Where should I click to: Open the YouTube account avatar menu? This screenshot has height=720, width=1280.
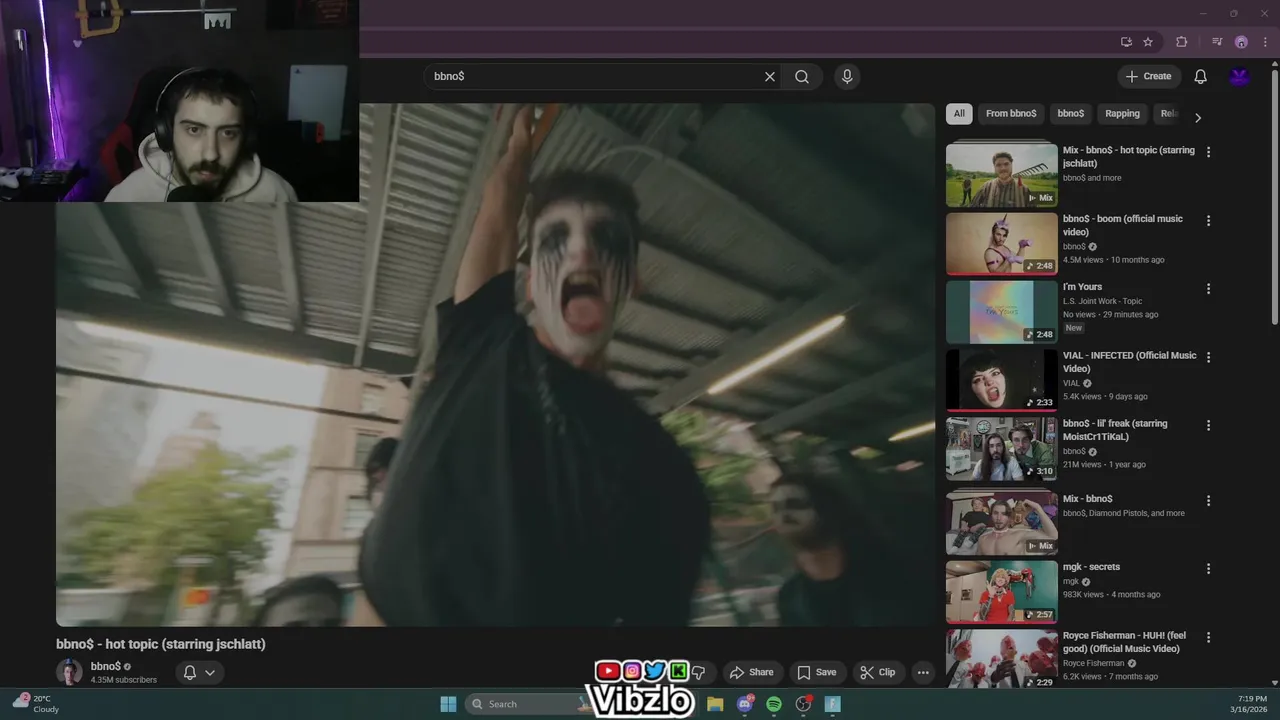click(1239, 77)
